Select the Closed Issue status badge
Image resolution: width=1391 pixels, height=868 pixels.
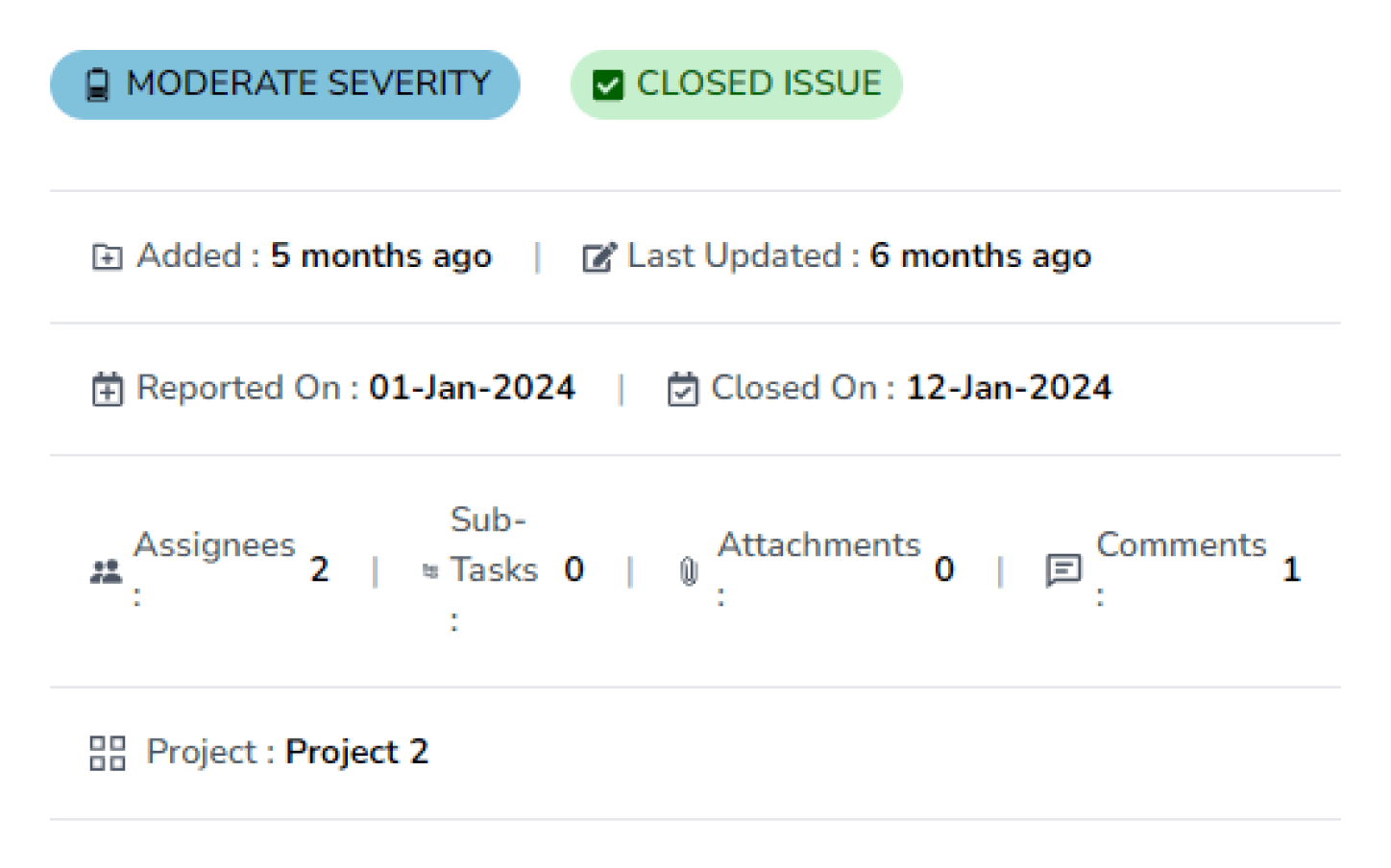758,84
